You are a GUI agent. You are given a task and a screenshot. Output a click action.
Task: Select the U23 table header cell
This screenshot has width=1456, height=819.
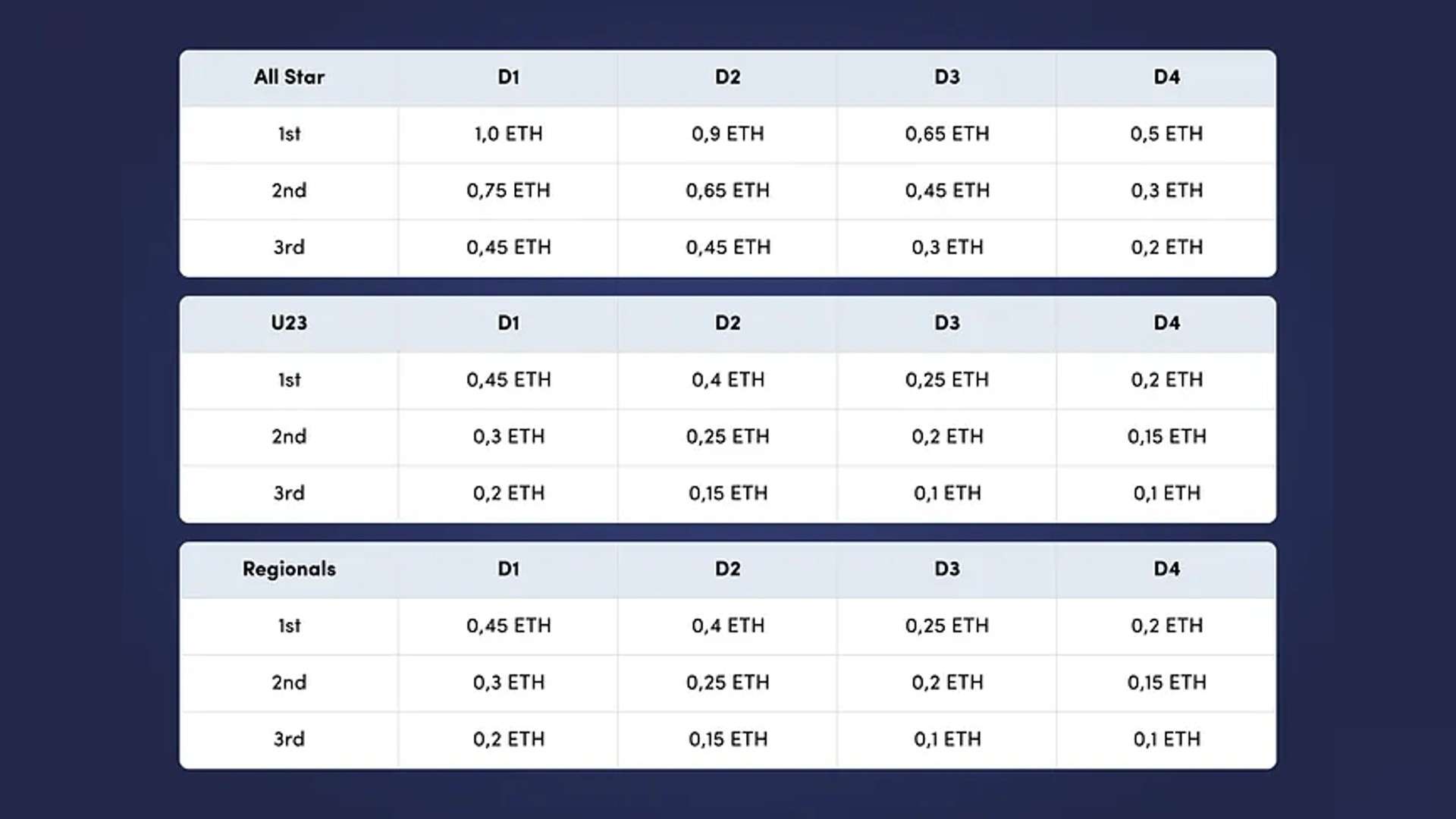click(289, 323)
